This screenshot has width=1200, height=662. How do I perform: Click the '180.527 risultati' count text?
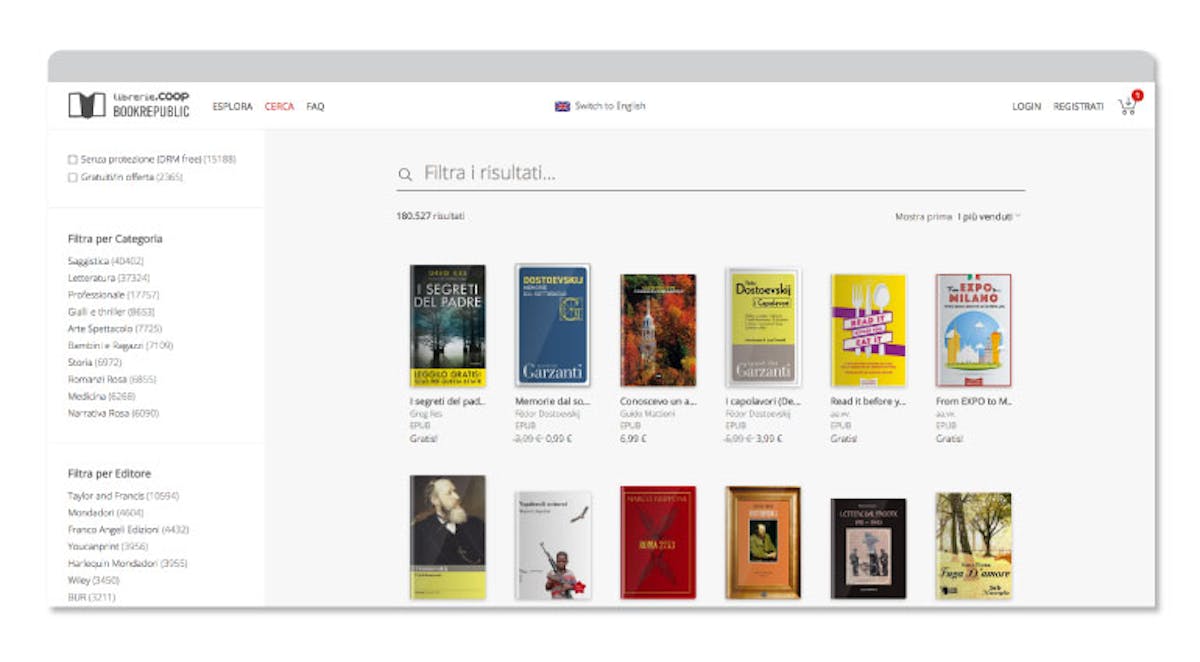(x=430, y=216)
